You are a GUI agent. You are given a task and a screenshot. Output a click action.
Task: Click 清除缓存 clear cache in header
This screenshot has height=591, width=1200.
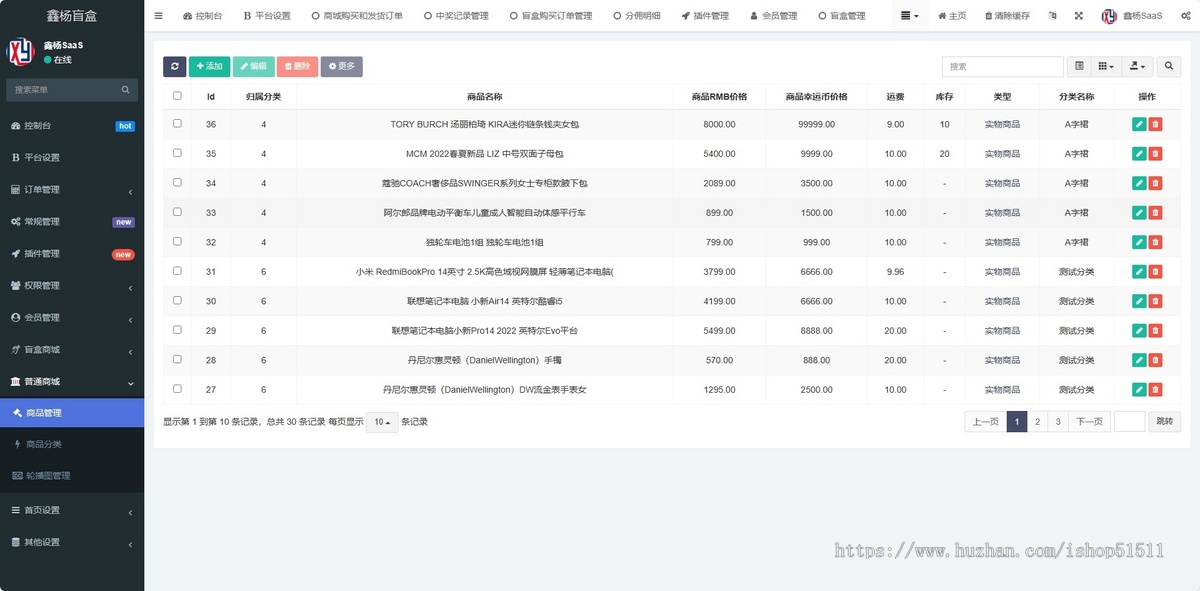coord(1007,16)
